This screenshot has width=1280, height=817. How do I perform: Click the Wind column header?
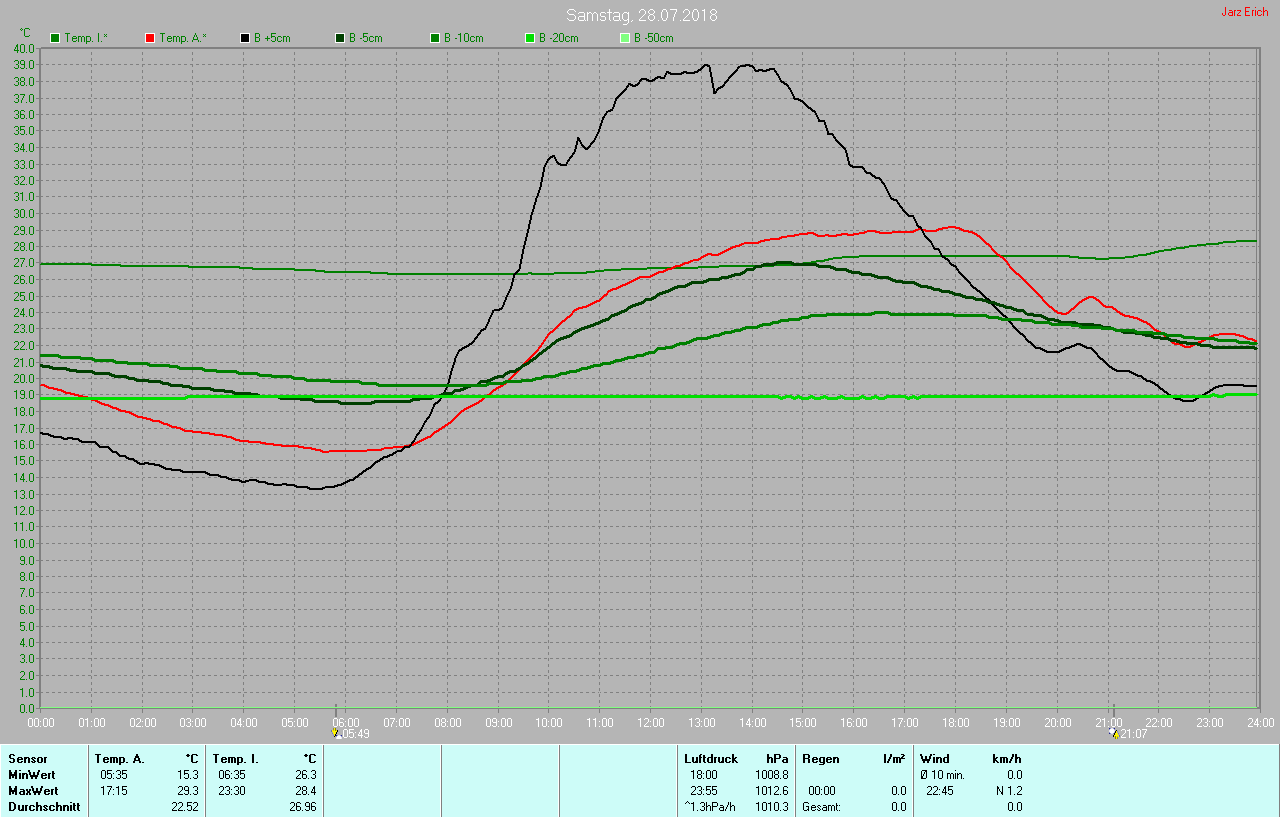point(934,759)
